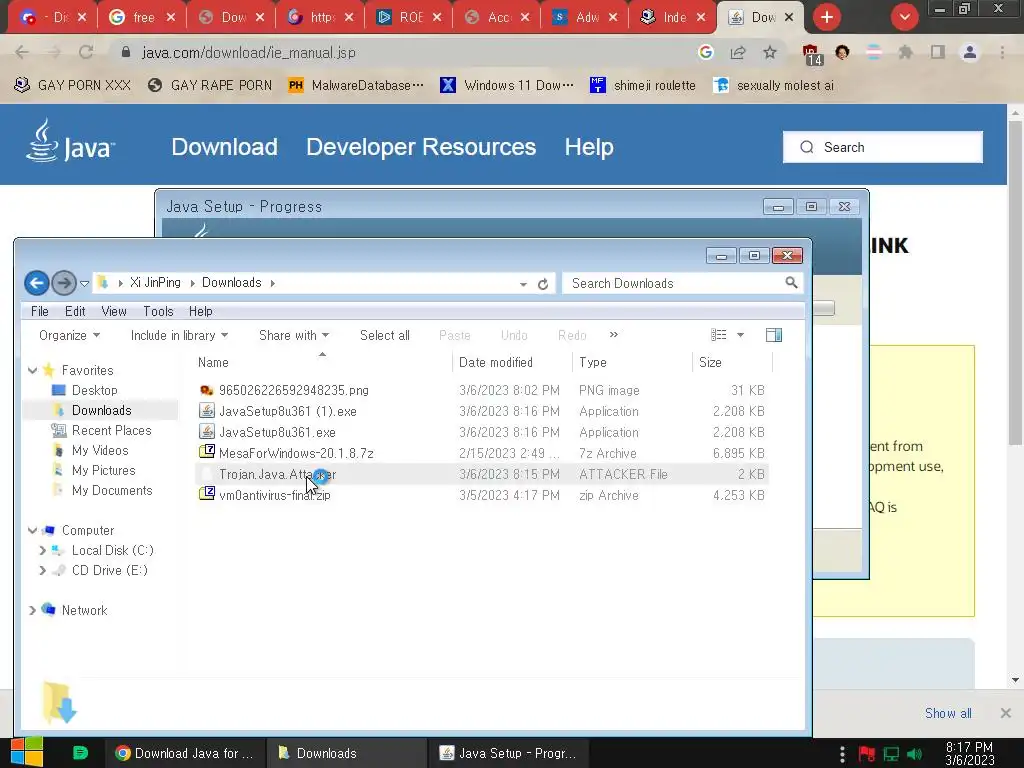Screen dimensions: 1024x768
Task: Open Chrome extensions puzzle icon
Action: pyautogui.click(x=906, y=52)
